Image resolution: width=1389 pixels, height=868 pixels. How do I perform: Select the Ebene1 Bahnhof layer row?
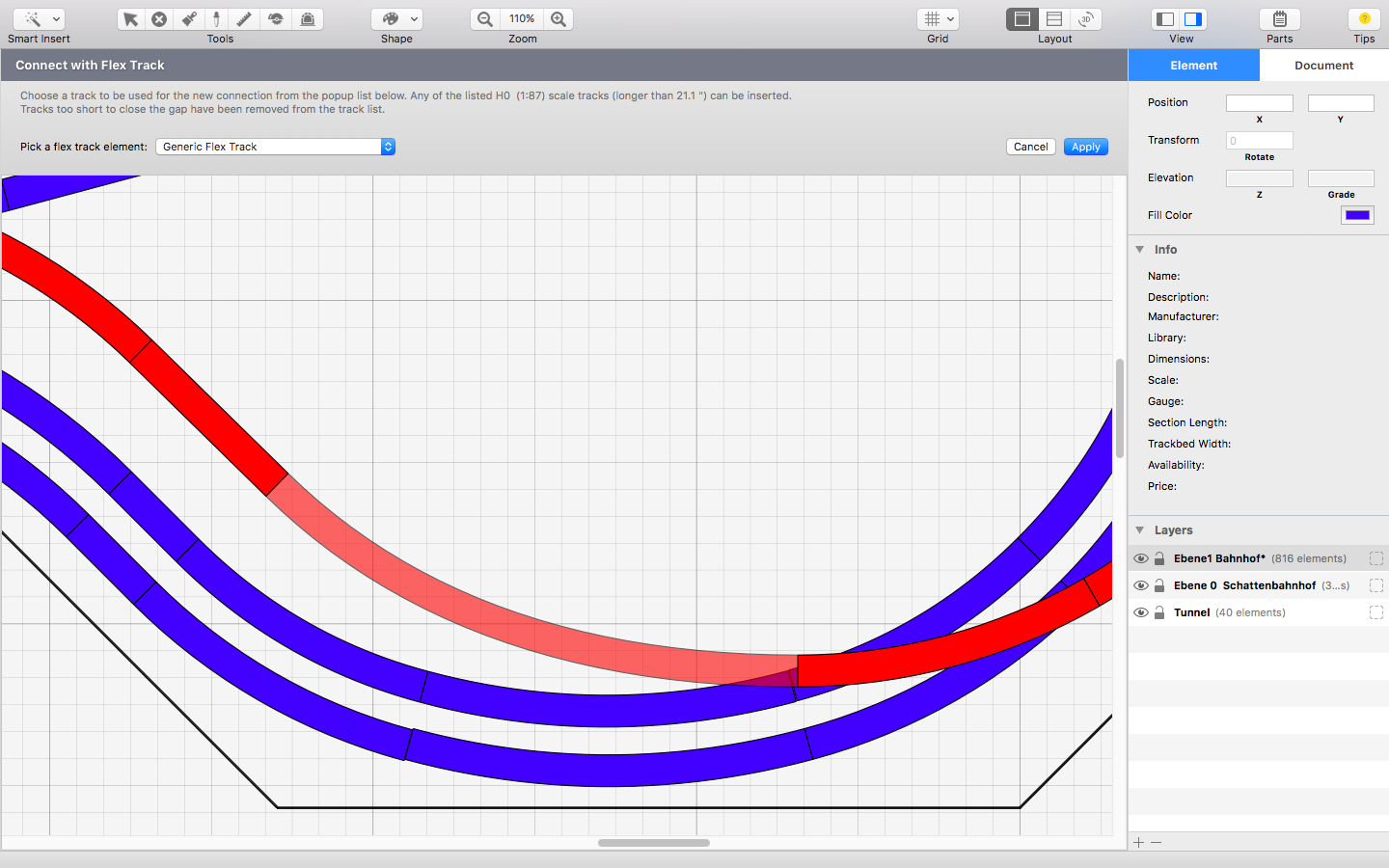coord(1259,558)
